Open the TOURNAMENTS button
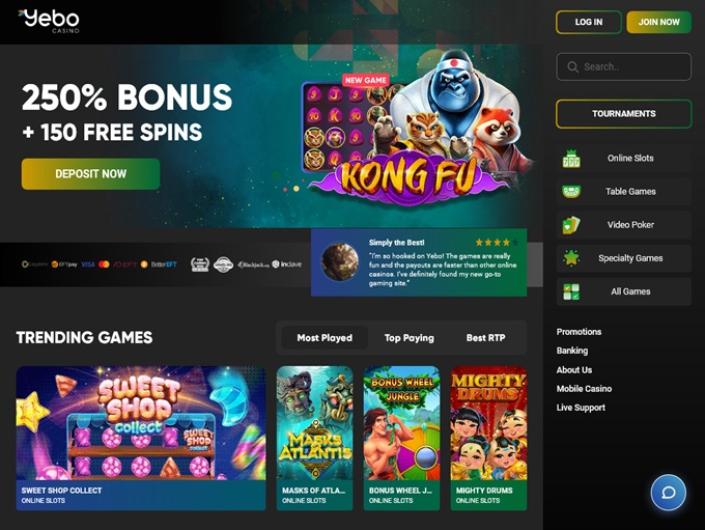The width and height of the screenshot is (705, 530). point(624,114)
